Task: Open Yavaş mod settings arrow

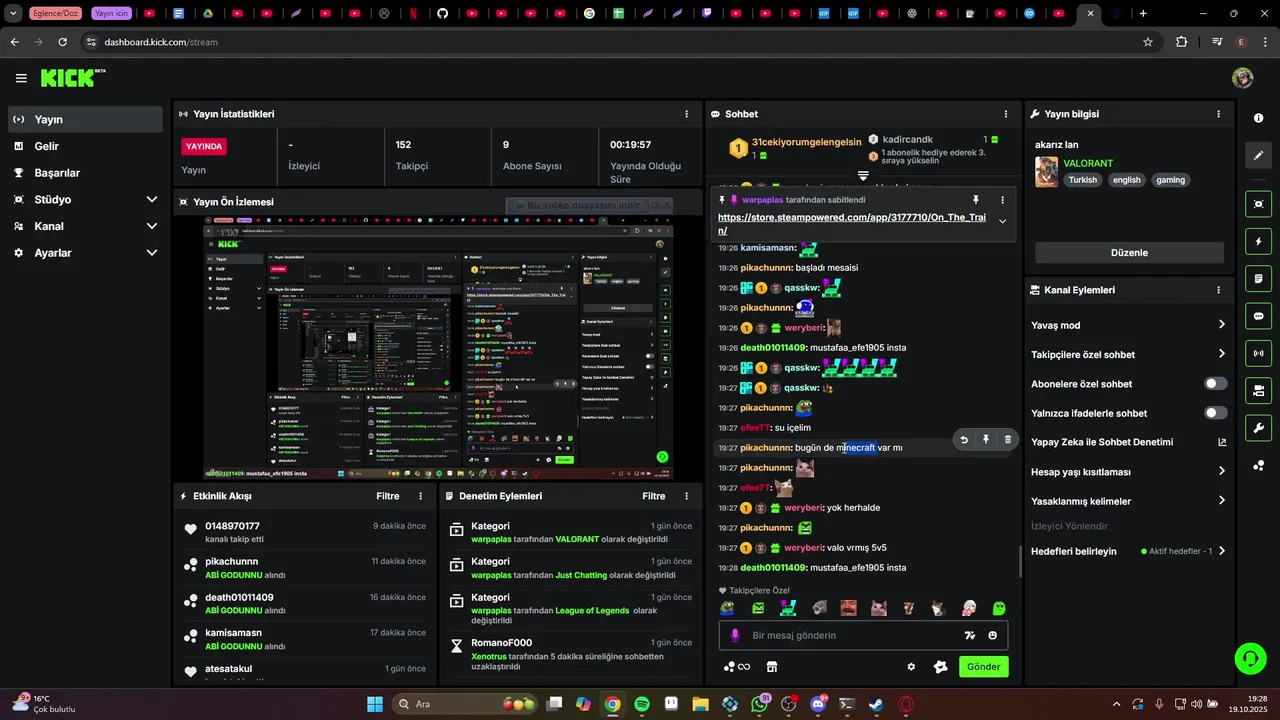Action: click(1222, 325)
